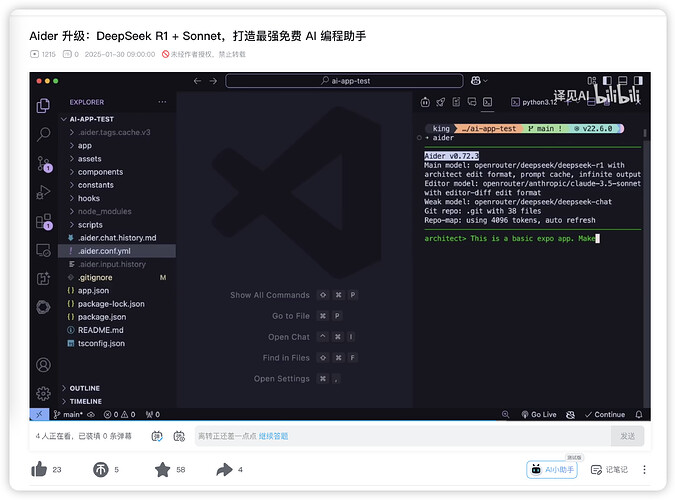
Task: Expand the assets folder
Action: [x=90, y=159]
